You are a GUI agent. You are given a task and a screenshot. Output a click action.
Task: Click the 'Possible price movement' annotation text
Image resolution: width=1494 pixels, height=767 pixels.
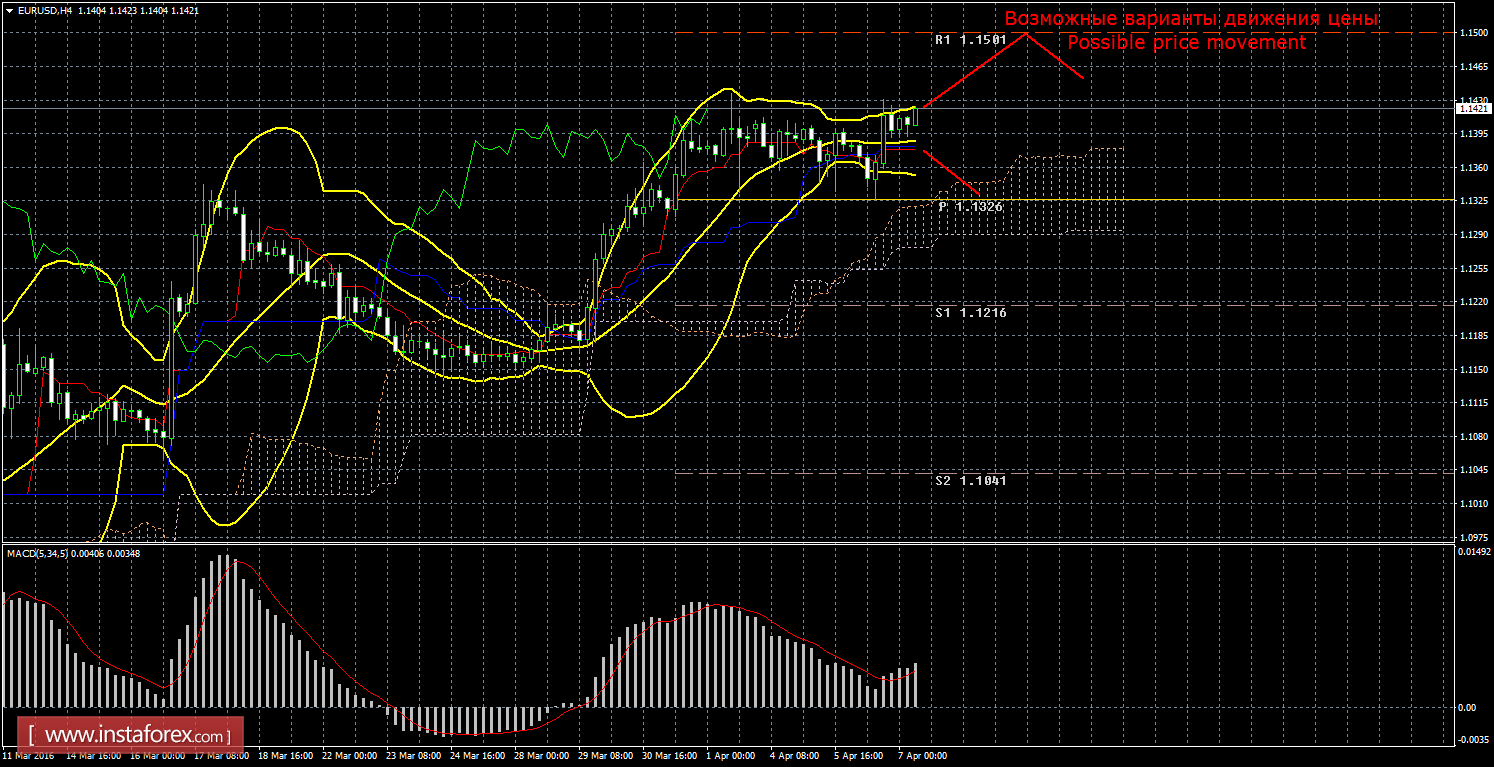click(1186, 43)
